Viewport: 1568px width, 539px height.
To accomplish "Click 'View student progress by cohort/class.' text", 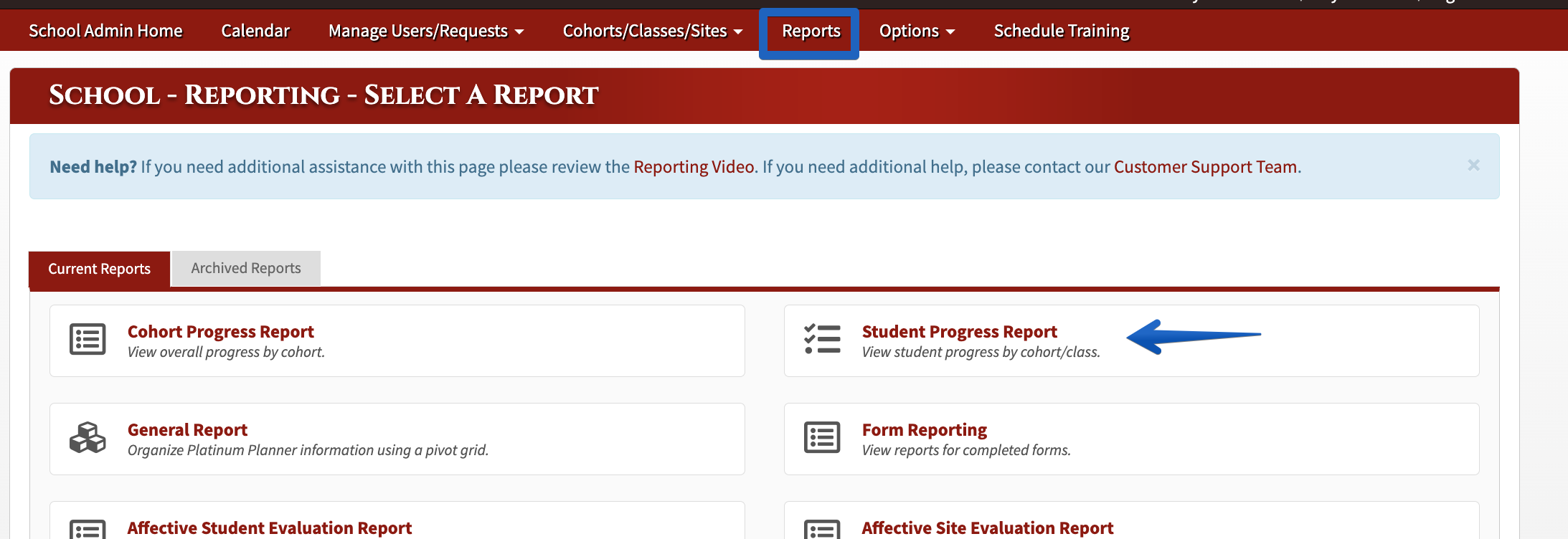I will [981, 352].
